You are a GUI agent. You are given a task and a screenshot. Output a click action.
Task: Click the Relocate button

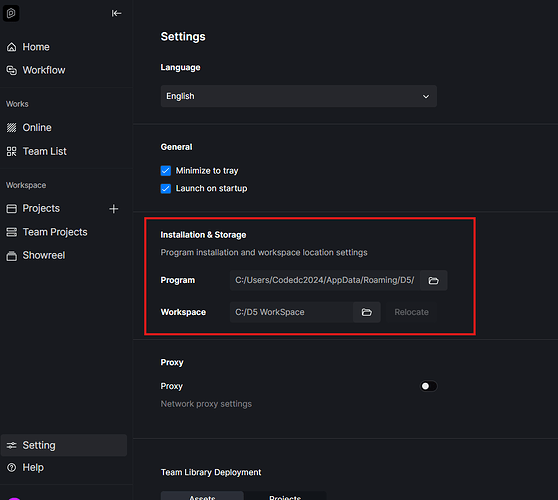click(411, 312)
